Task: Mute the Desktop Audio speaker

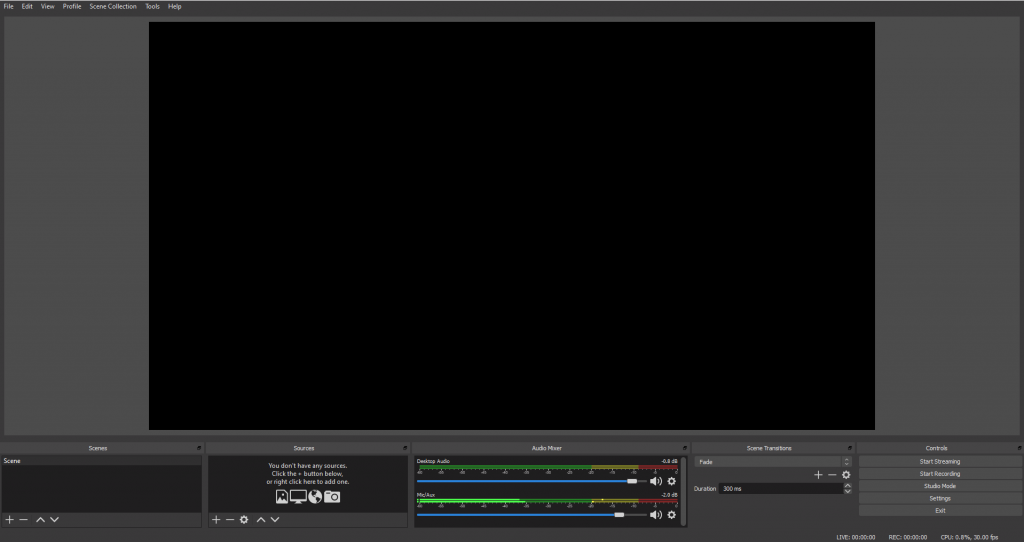Action: coord(656,481)
